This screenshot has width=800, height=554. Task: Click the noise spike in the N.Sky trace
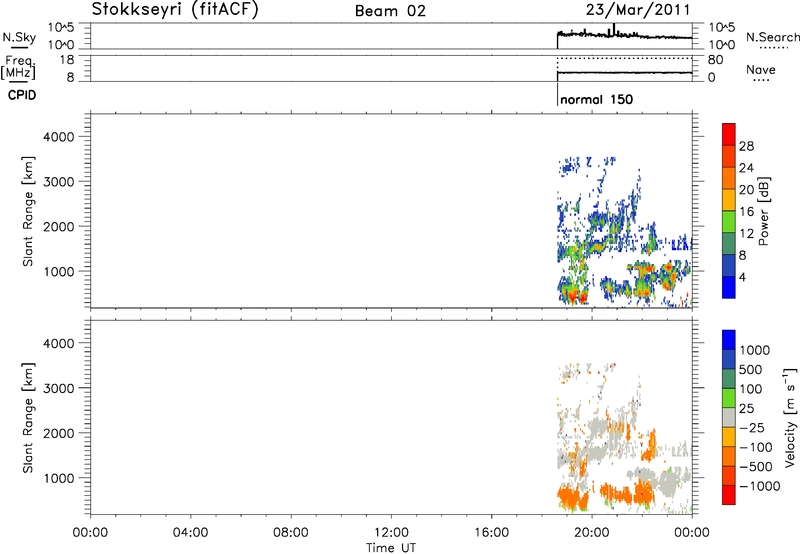point(614,29)
